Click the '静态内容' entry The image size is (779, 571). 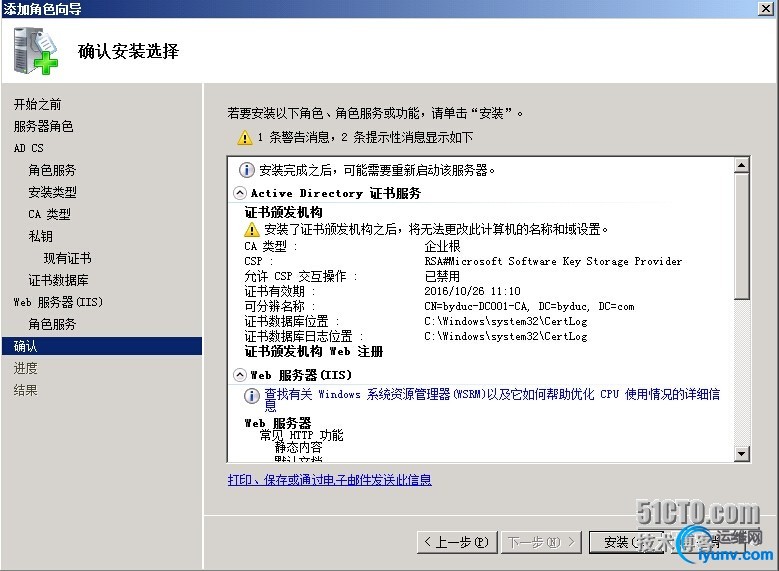click(x=299, y=447)
